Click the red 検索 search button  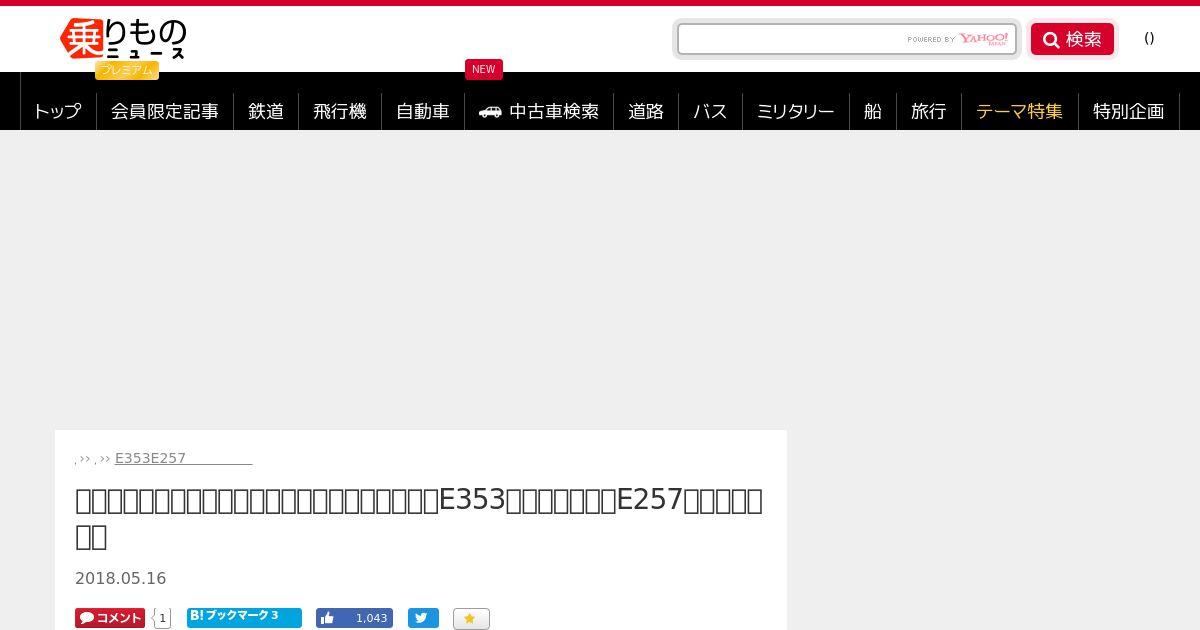point(1072,39)
